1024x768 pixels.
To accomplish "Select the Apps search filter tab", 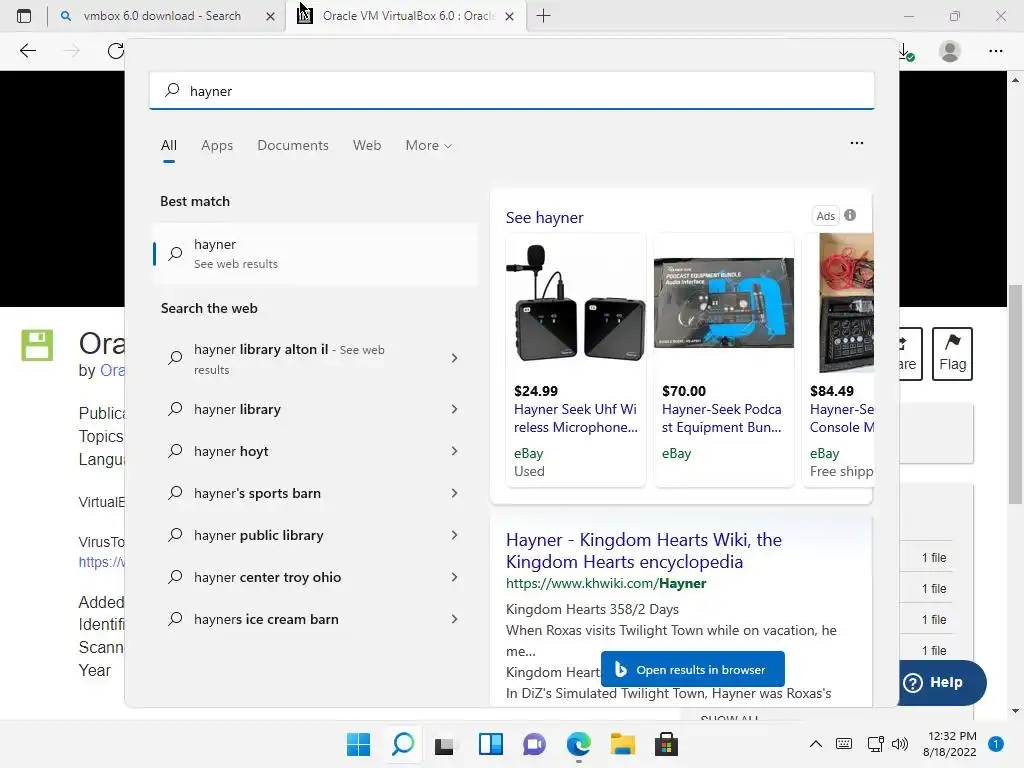I will 217,146.
